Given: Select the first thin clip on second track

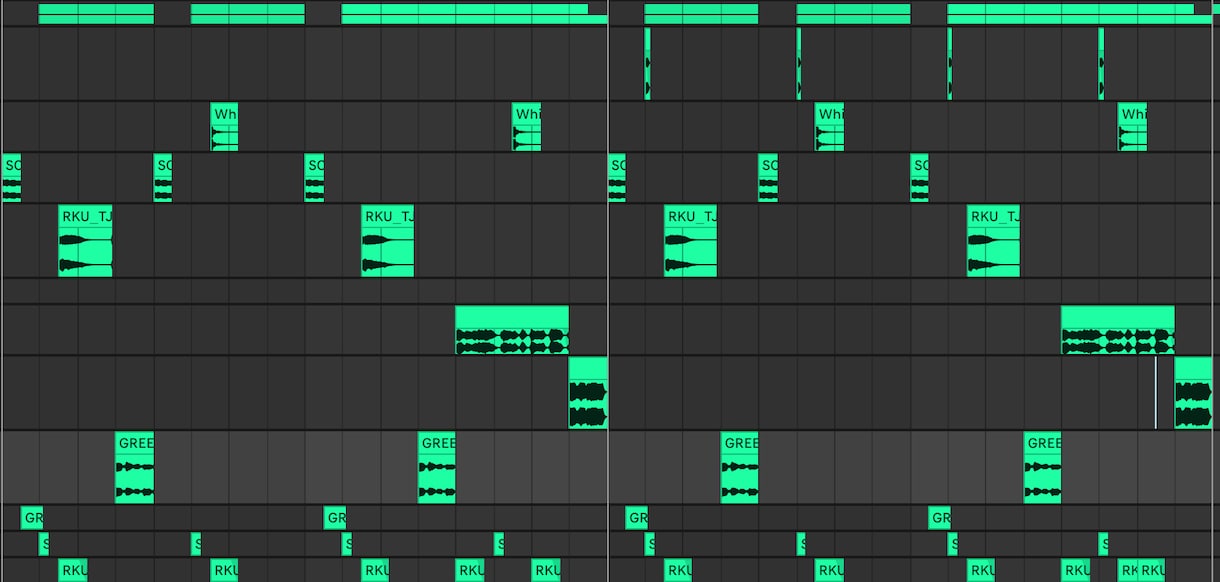Looking at the screenshot, I should [648, 63].
